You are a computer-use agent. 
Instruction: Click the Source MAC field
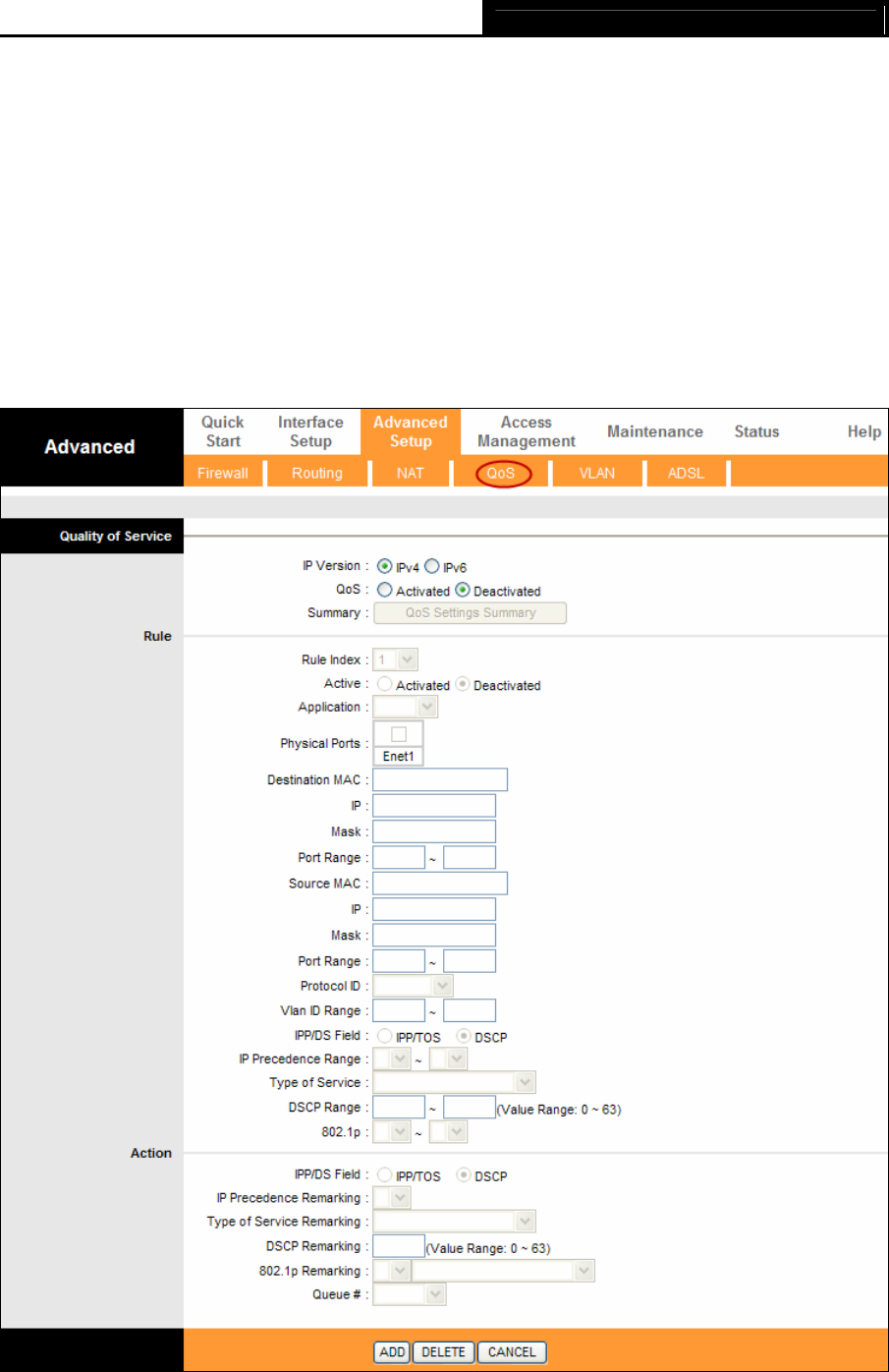(x=440, y=884)
